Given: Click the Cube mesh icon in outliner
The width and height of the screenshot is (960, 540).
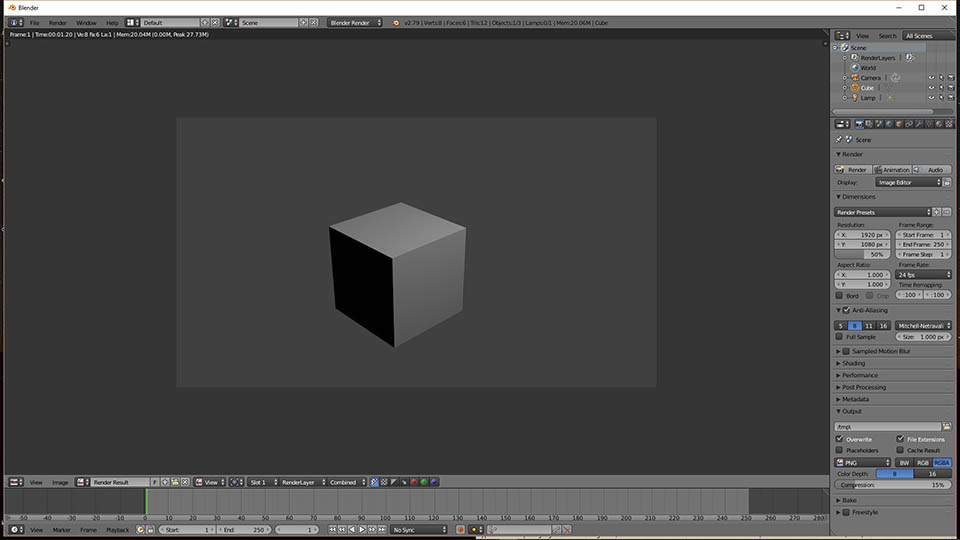Looking at the screenshot, I should [855, 88].
